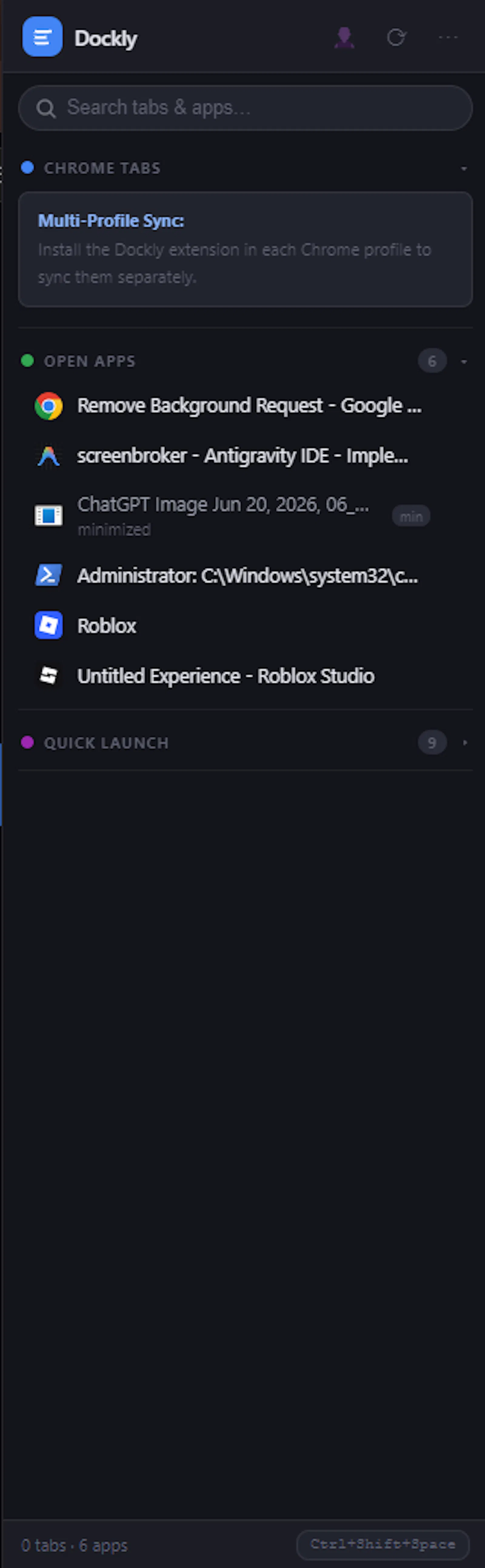Click the green dot beside Open Apps

click(x=27, y=360)
